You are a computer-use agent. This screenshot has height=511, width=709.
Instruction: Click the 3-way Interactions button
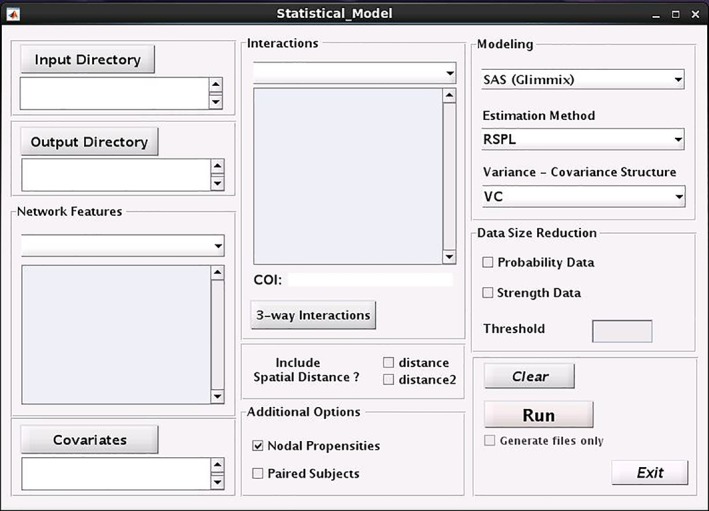click(313, 315)
